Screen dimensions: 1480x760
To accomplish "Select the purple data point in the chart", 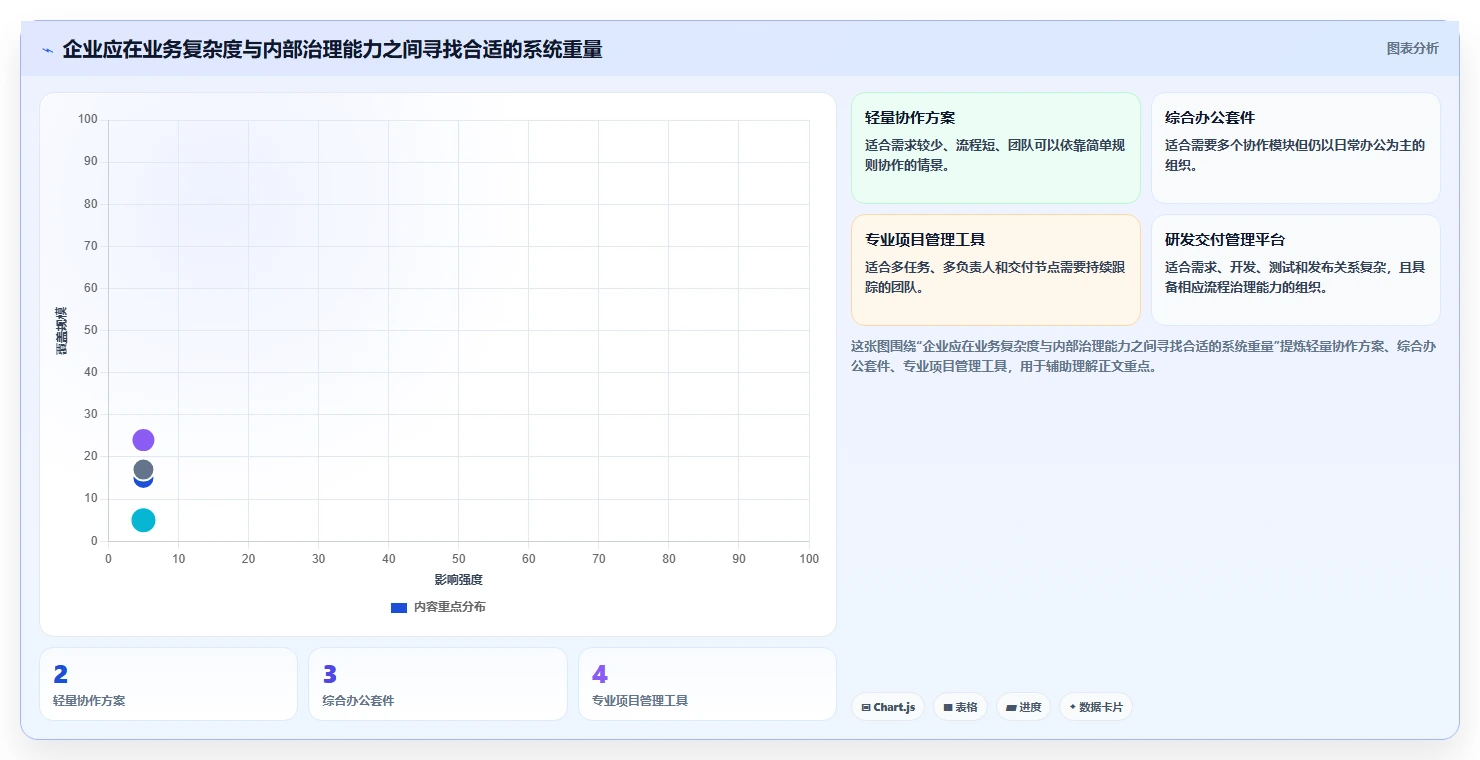I will 143,440.
